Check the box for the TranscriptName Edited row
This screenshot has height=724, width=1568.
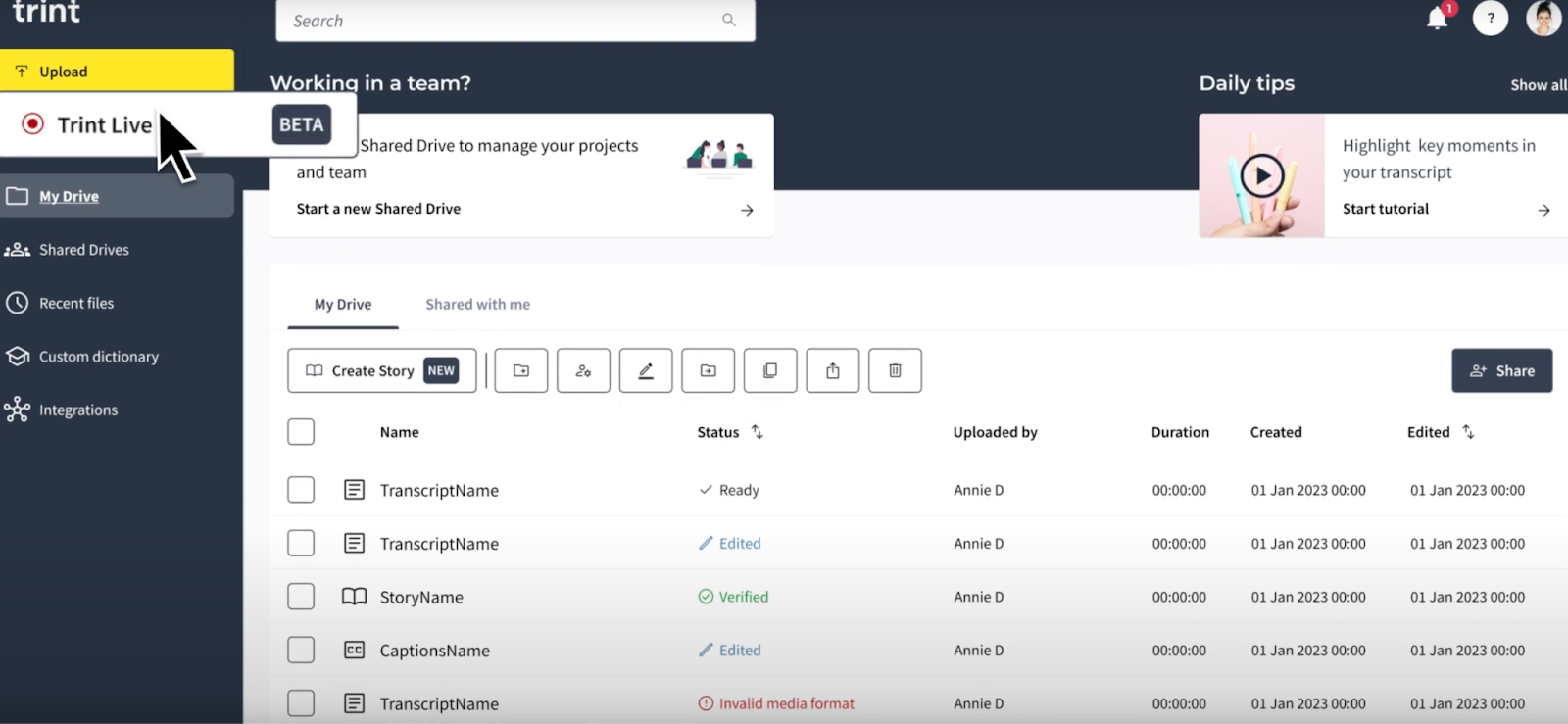(x=301, y=543)
